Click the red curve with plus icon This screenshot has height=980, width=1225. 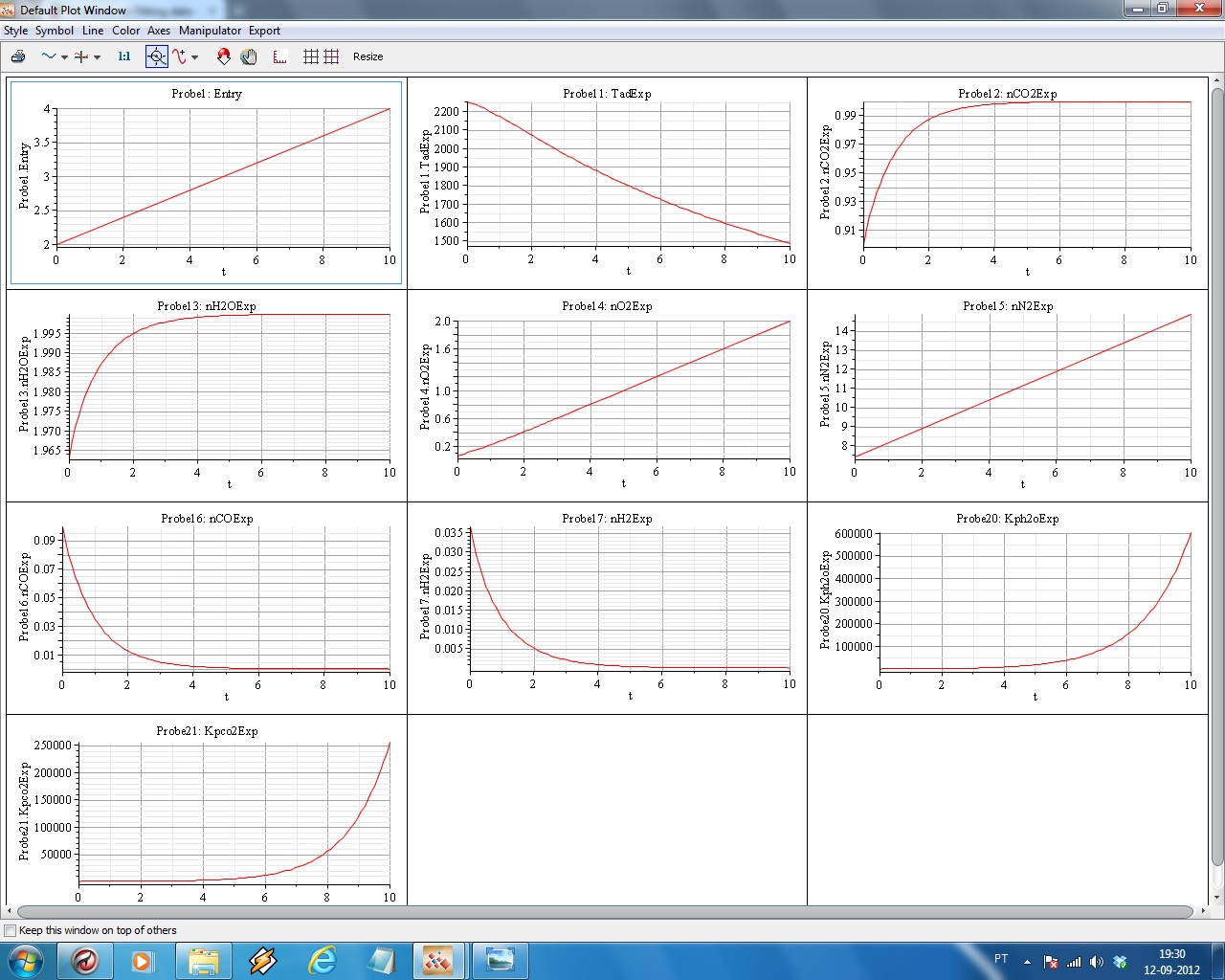coord(180,56)
